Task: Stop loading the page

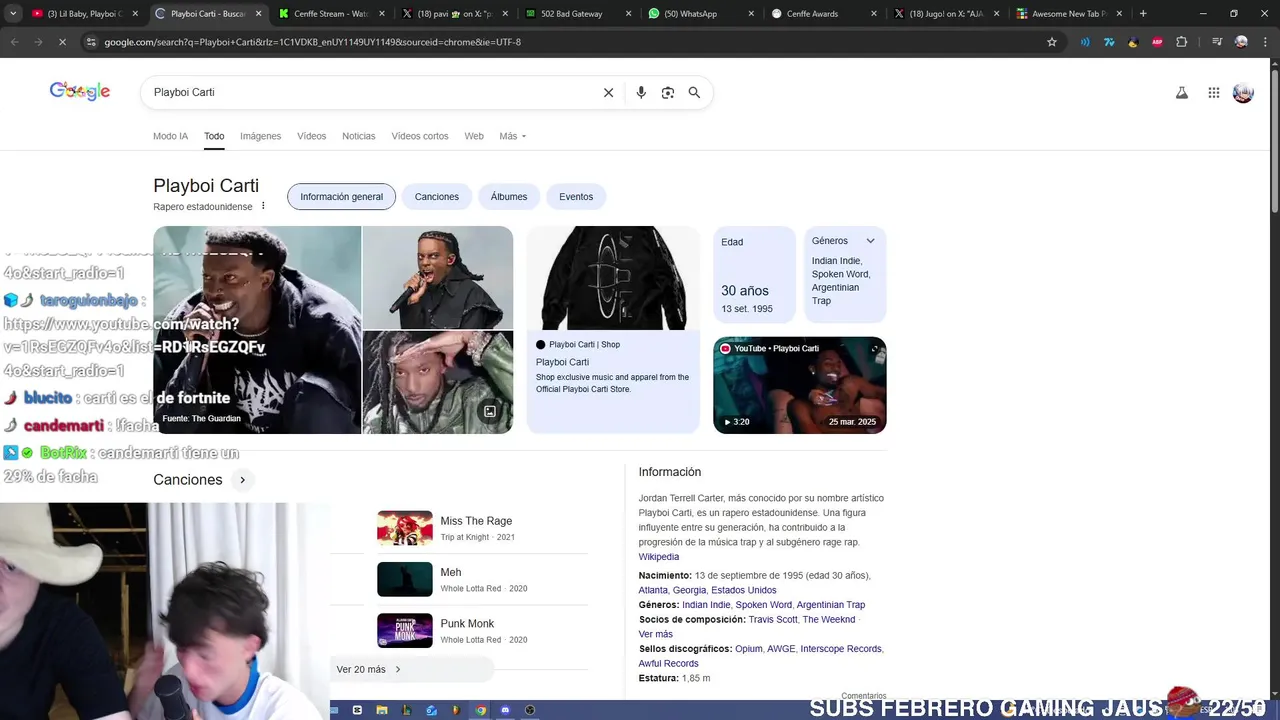Action: [61, 42]
